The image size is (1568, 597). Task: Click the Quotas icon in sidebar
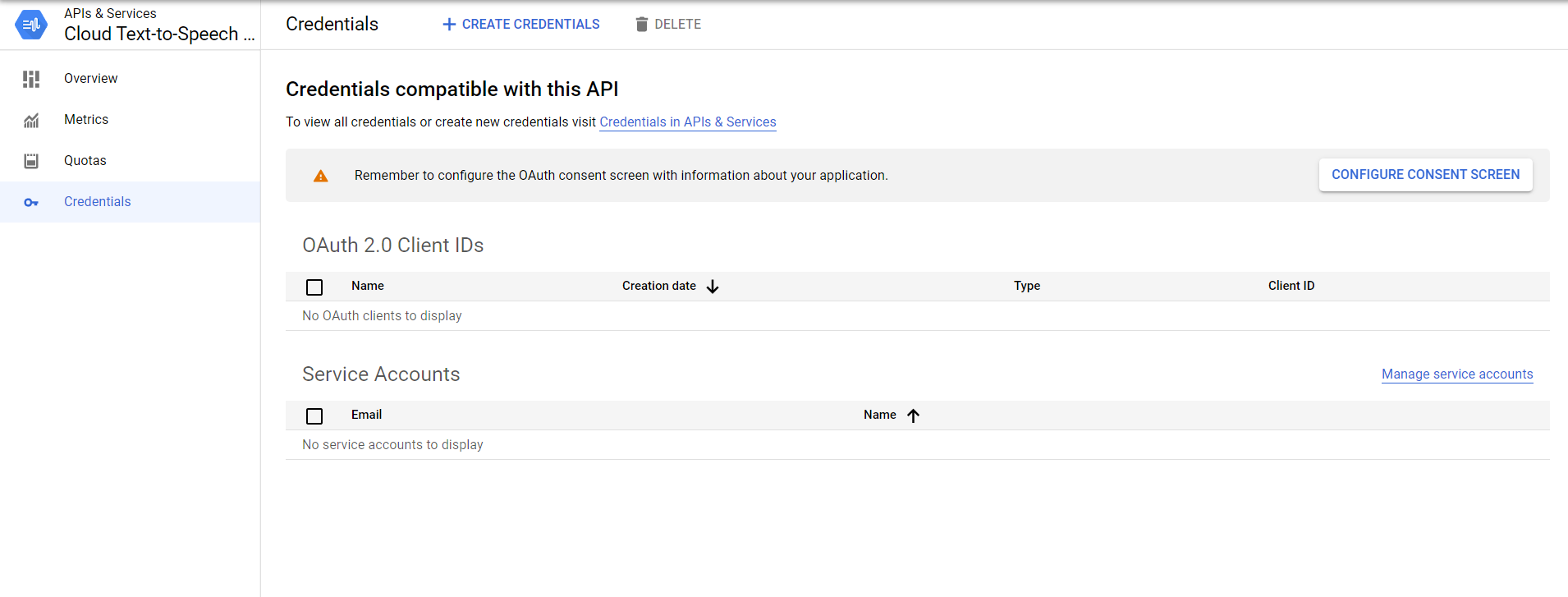(31, 161)
